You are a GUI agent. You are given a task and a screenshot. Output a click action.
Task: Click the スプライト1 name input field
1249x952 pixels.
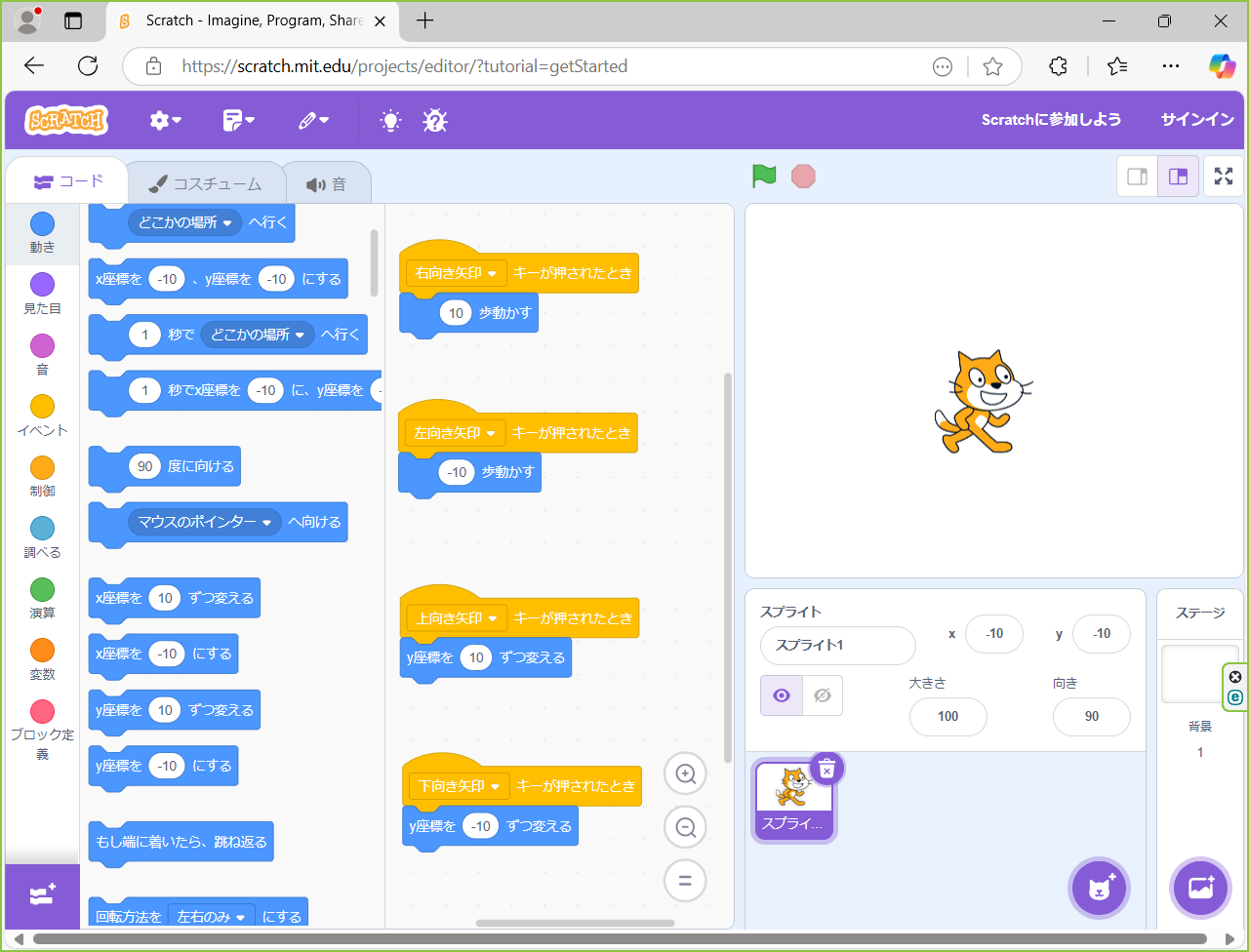coord(837,646)
